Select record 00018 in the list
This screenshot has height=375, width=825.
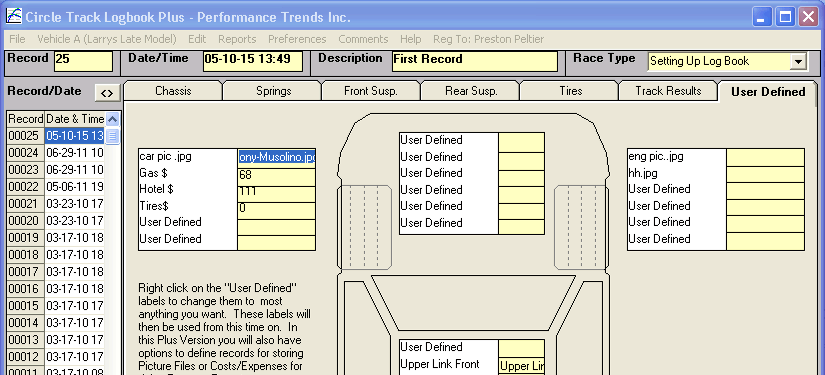pyautogui.click(x=56, y=255)
